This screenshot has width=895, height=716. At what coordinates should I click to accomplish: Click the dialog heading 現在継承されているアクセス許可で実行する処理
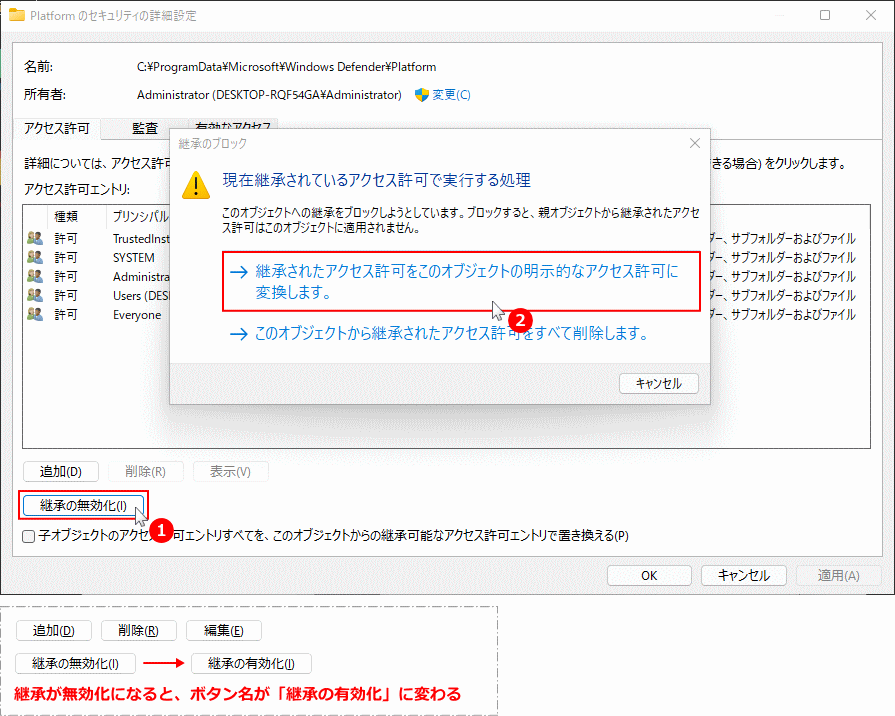(377, 180)
